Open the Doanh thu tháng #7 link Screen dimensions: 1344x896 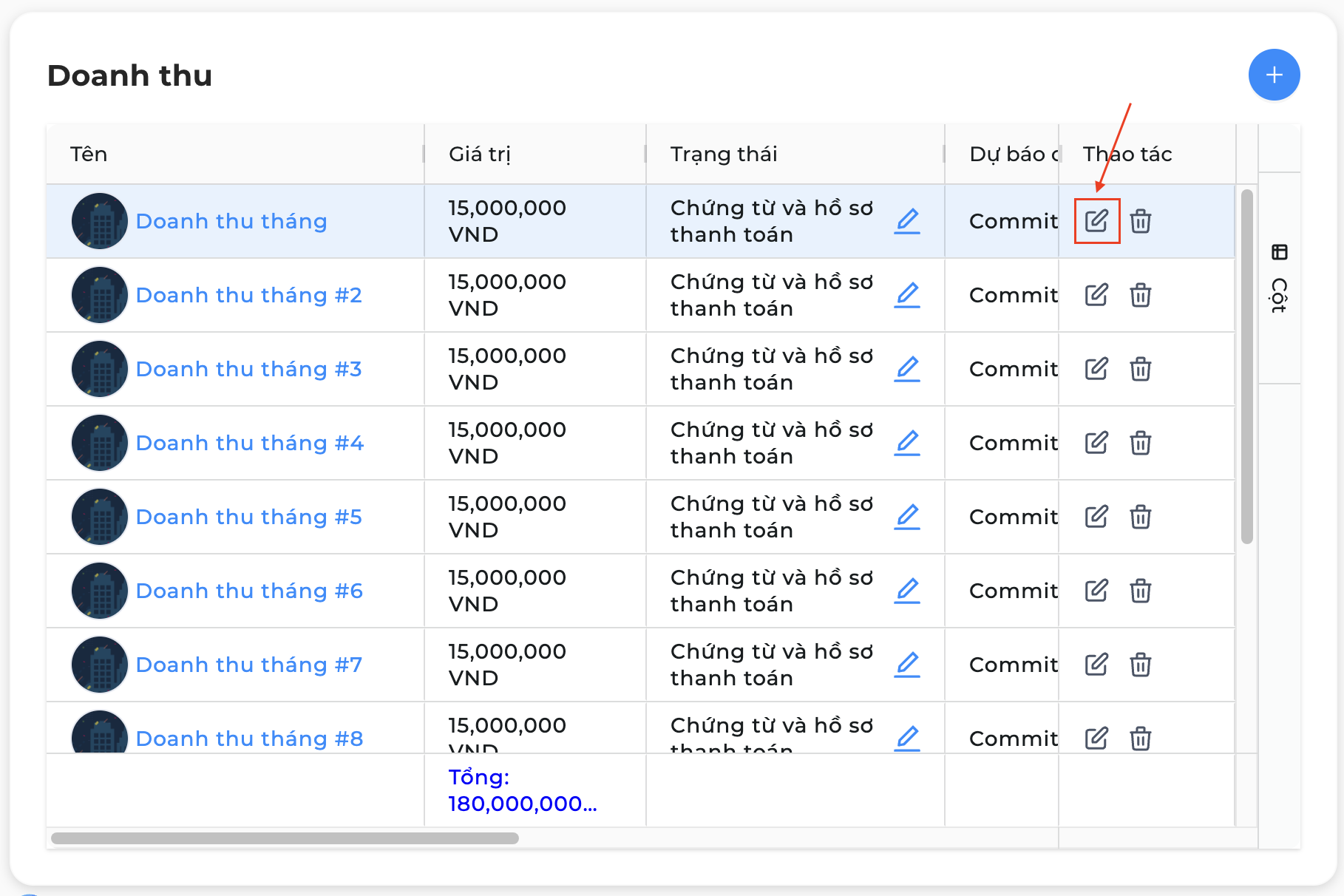(249, 665)
